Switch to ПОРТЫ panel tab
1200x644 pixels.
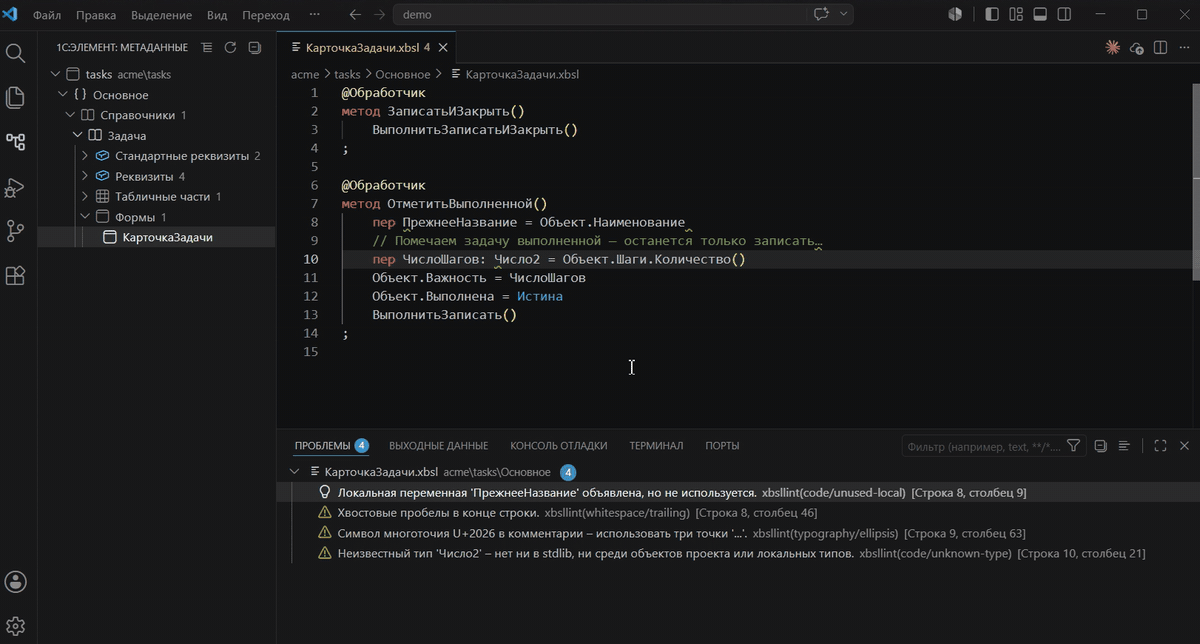(x=722, y=445)
